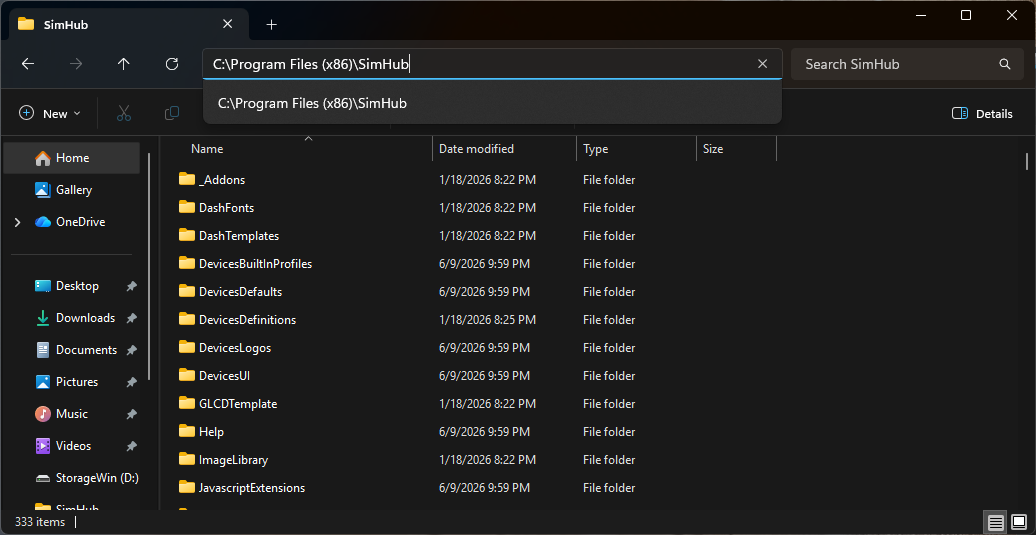Maximize the File Explorer window

[966, 15]
